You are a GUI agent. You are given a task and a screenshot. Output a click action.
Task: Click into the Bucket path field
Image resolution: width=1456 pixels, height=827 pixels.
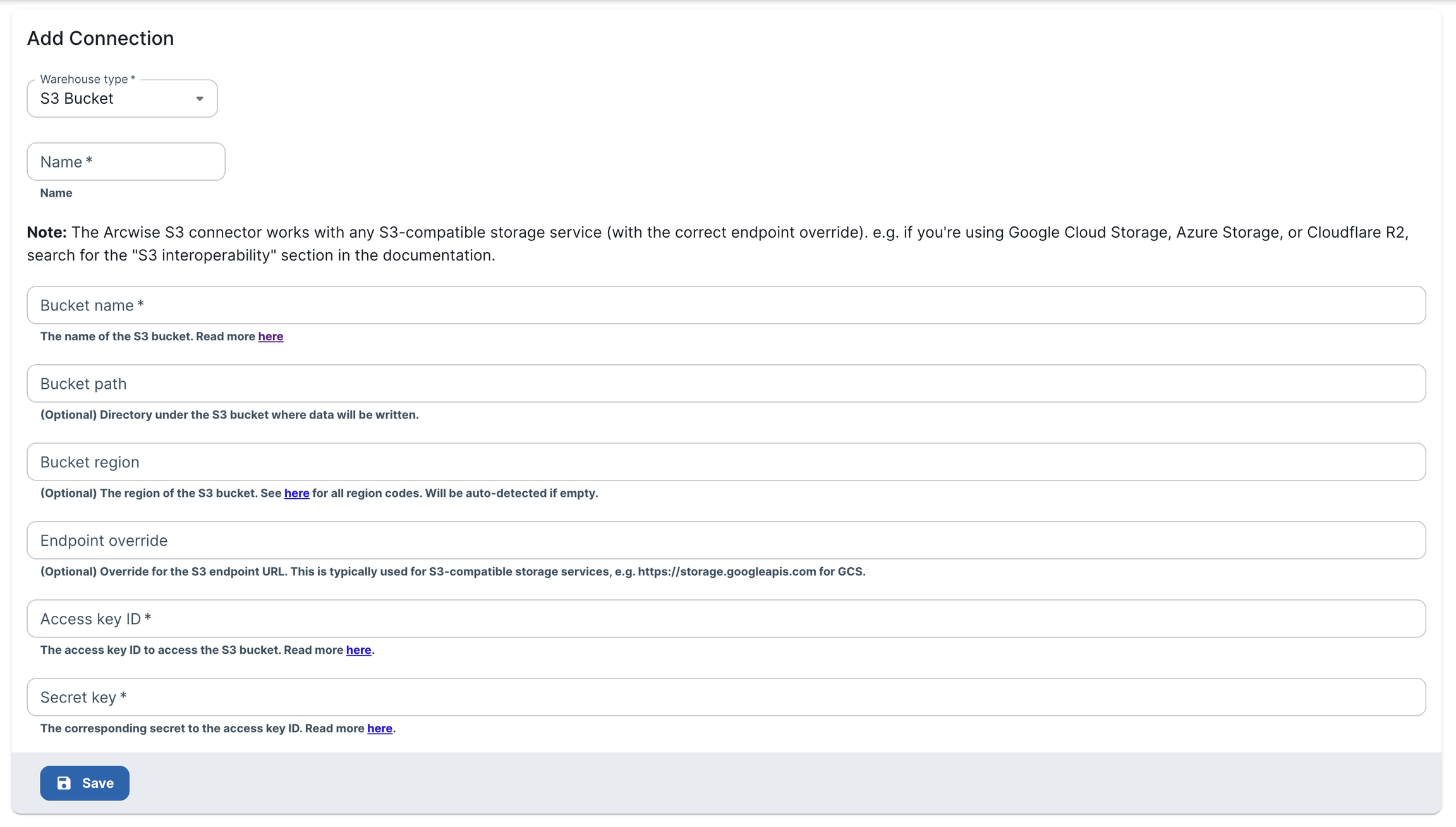click(x=725, y=384)
